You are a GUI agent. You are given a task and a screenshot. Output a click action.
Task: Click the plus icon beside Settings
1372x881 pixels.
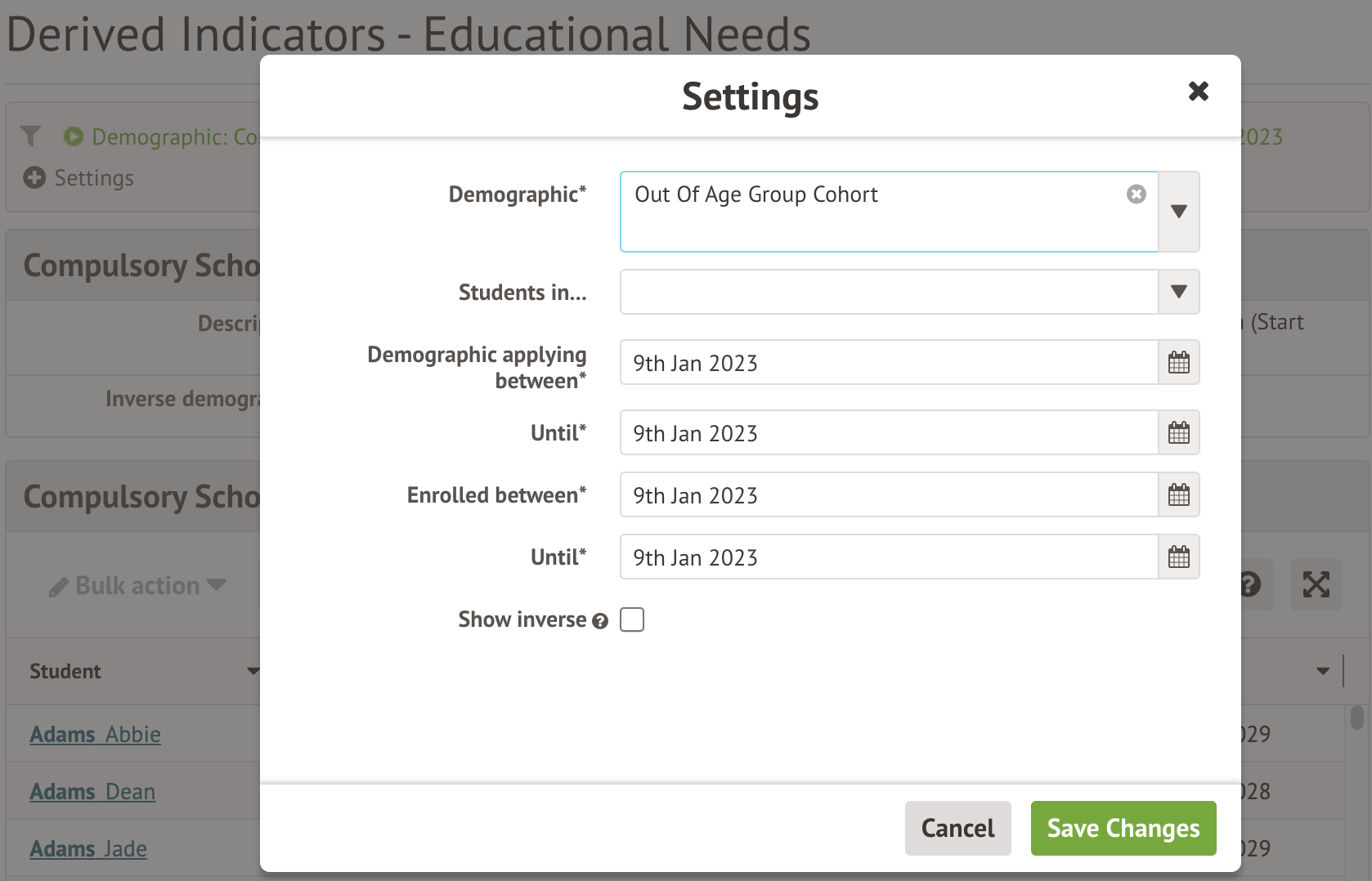coord(34,177)
